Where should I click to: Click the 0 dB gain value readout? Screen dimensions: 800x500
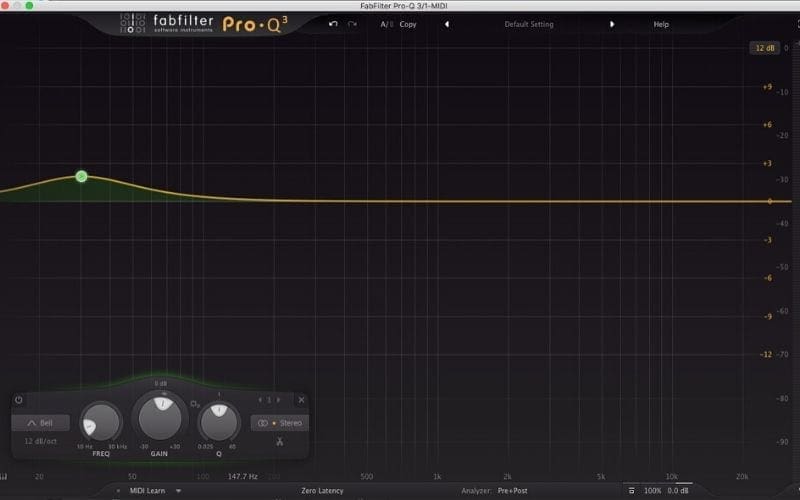pyautogui.click(x=161, y=383)
